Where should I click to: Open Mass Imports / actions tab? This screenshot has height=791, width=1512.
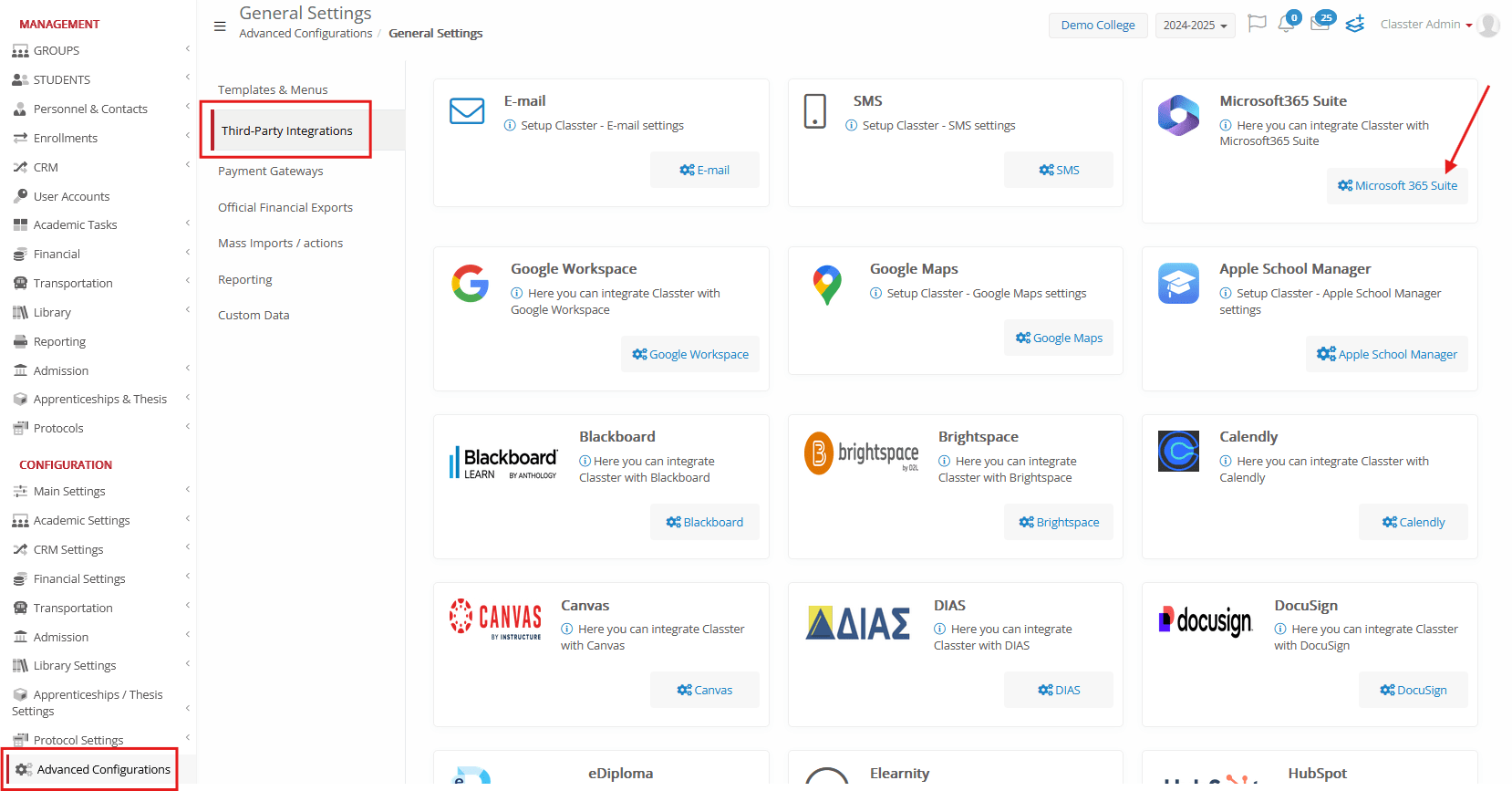pos(281,243)
